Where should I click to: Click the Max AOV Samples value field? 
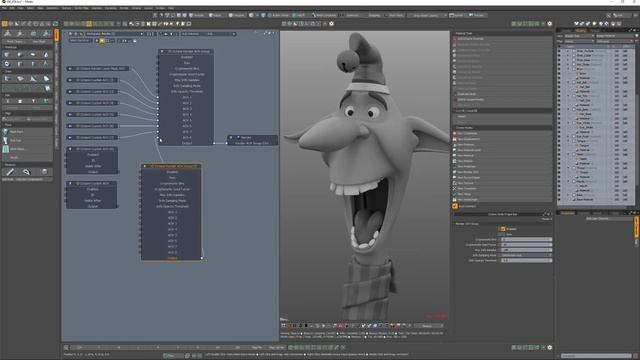coord(526,250)
